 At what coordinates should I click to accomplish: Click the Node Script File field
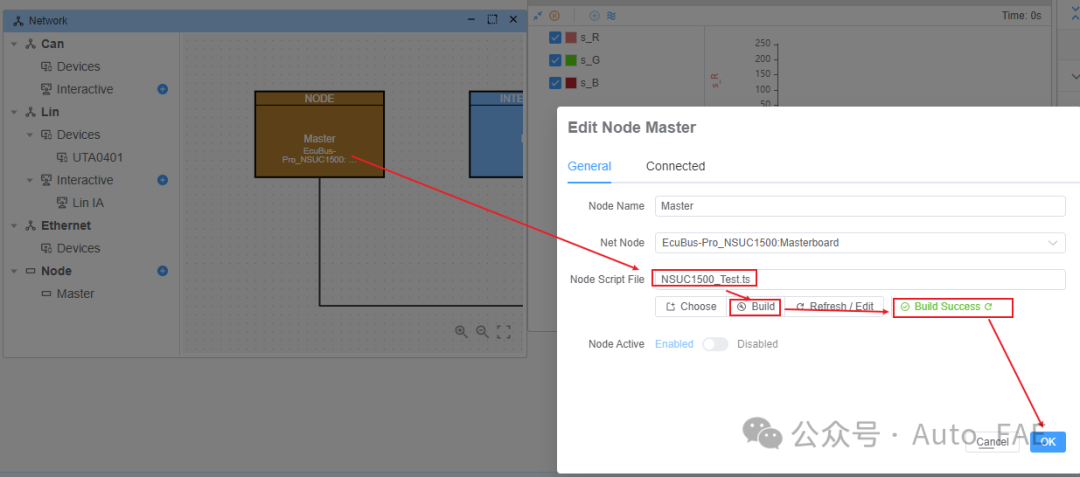coord(860,279)
